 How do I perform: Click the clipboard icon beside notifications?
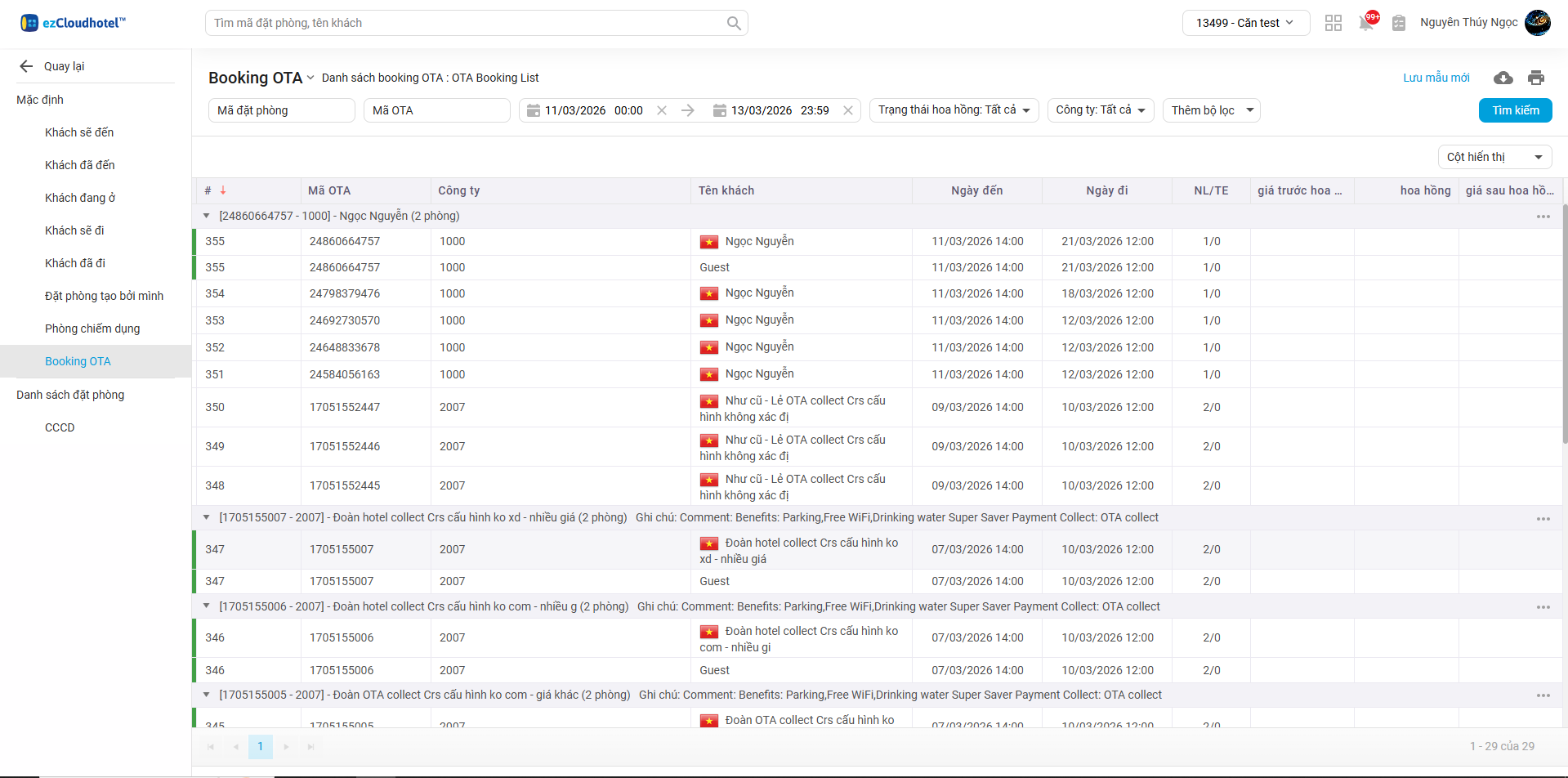click(1398, 23)
